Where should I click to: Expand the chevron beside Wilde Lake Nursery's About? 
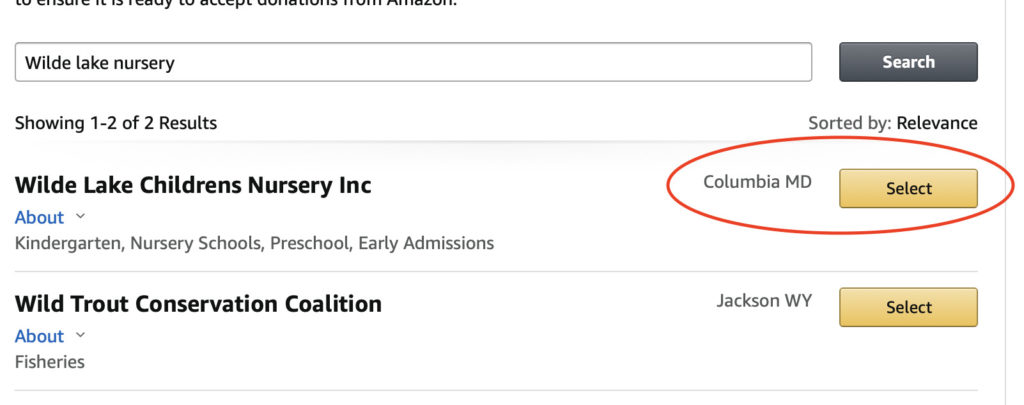(81, 216)
